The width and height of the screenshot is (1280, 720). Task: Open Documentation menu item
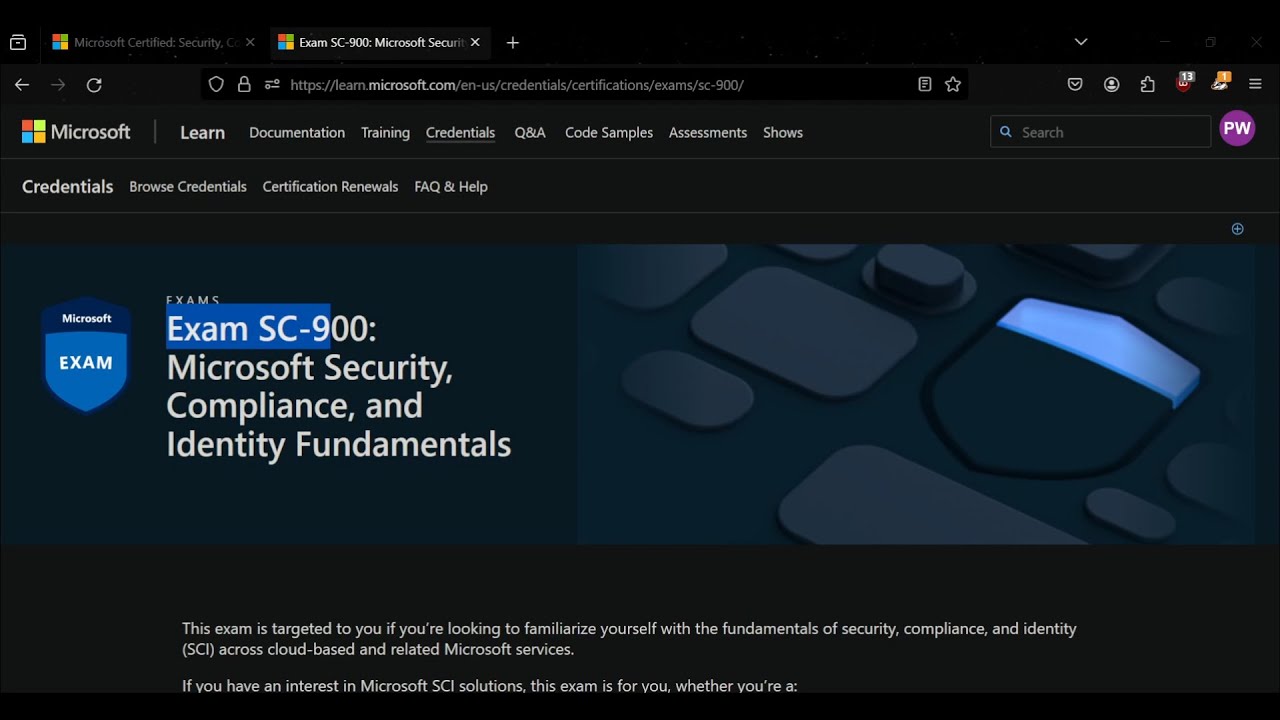coord(297,132)
